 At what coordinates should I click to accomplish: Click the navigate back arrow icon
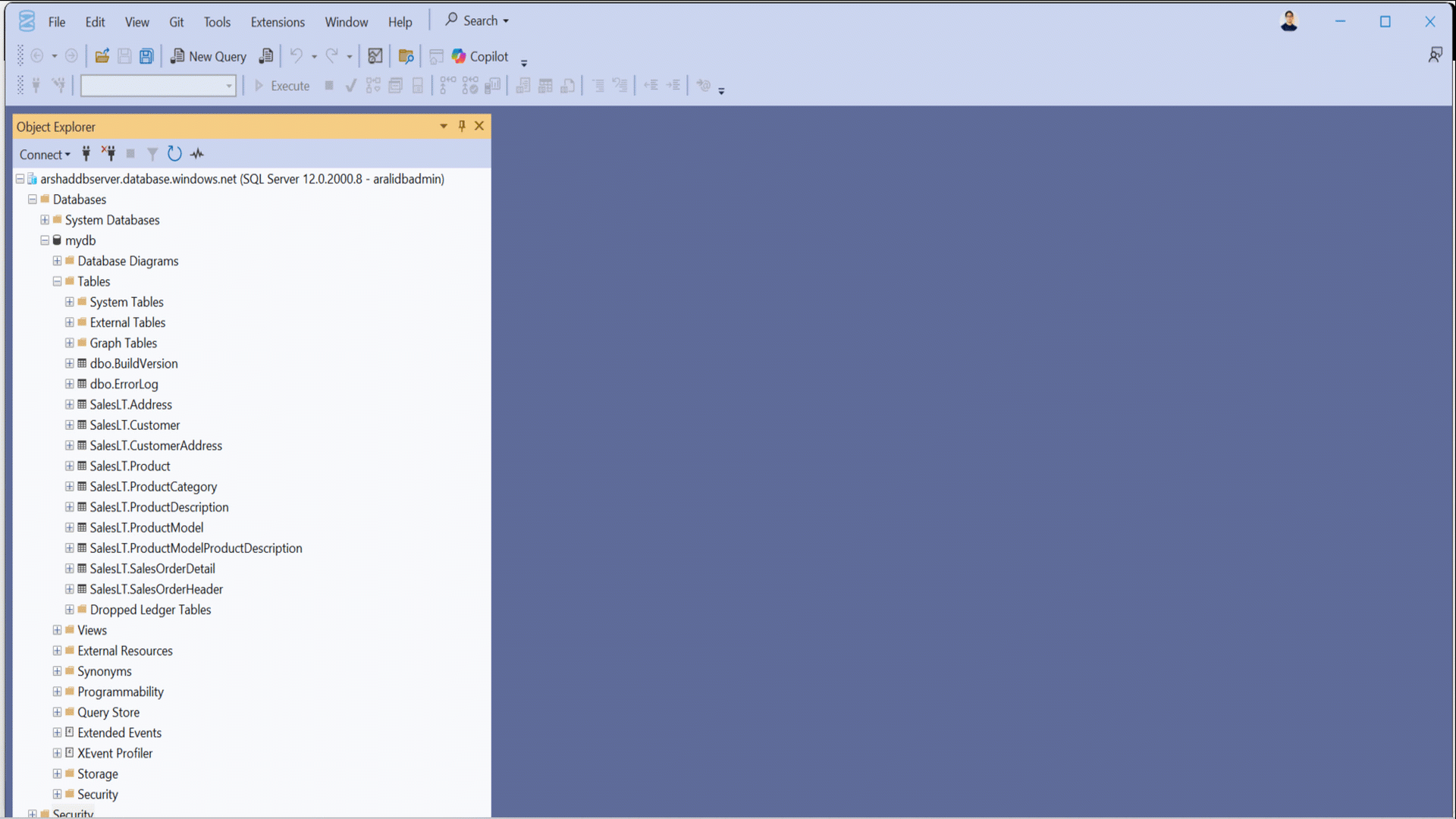pyautogui.click(x=38, y=55)
